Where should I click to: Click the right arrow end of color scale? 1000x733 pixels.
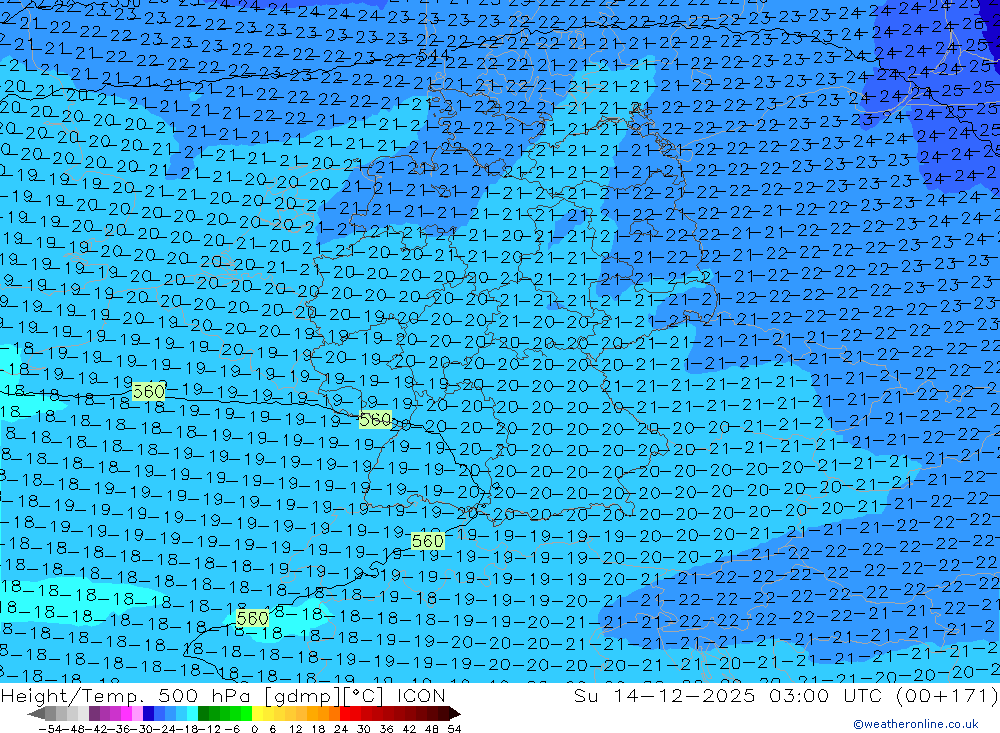tap(455, 713)
